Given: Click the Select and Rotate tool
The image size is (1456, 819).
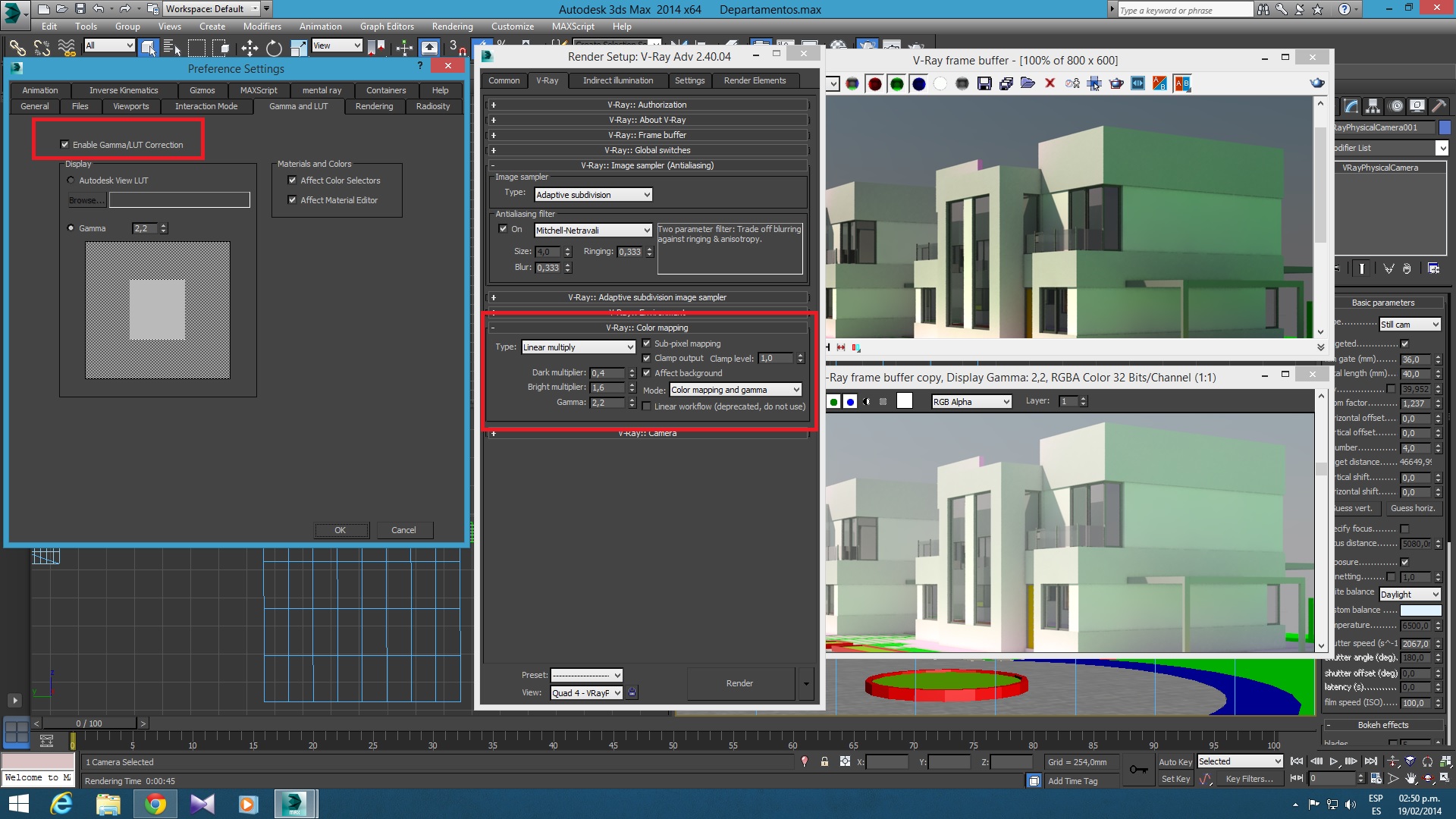Looking at the screenshot, I should (274, 49).
